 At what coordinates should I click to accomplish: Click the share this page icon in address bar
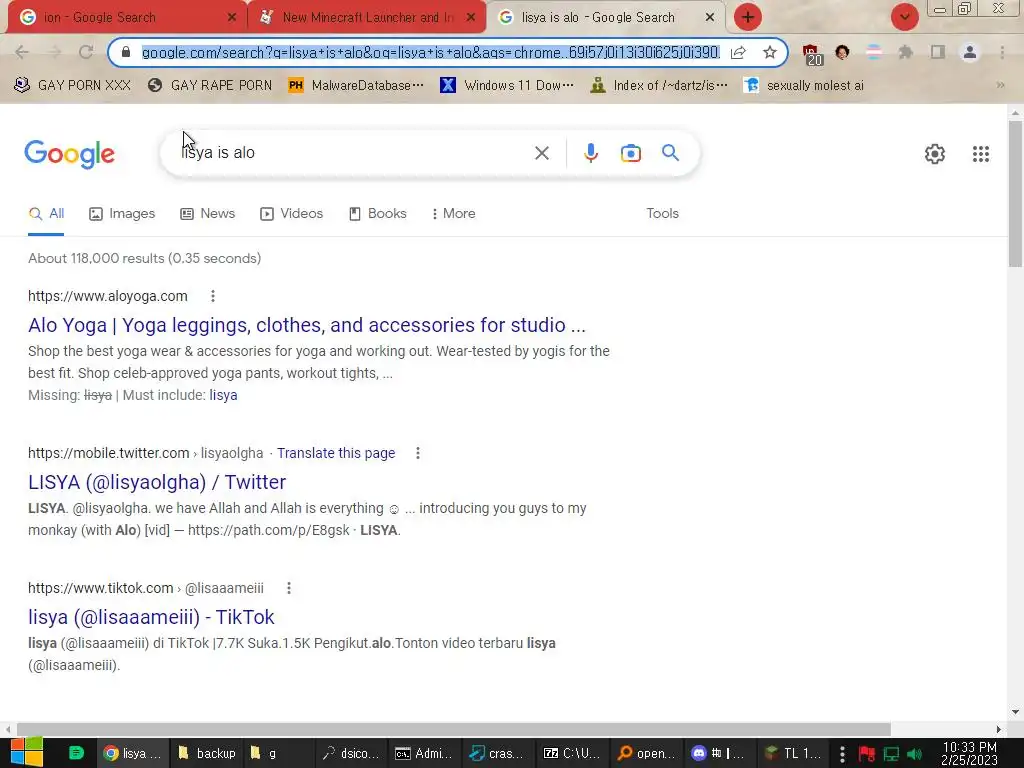[x=738, y=52]
